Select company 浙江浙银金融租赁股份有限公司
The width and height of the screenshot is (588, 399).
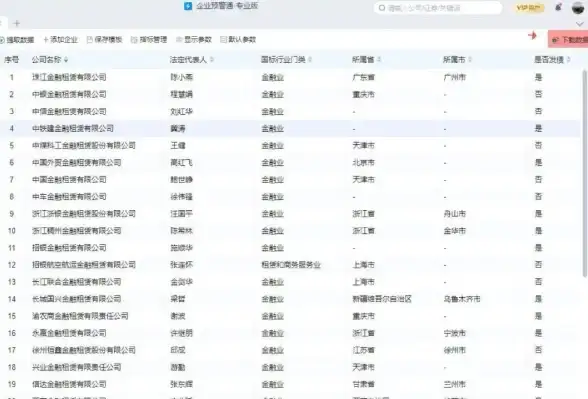pyautogui.click(x=84, y=214)
